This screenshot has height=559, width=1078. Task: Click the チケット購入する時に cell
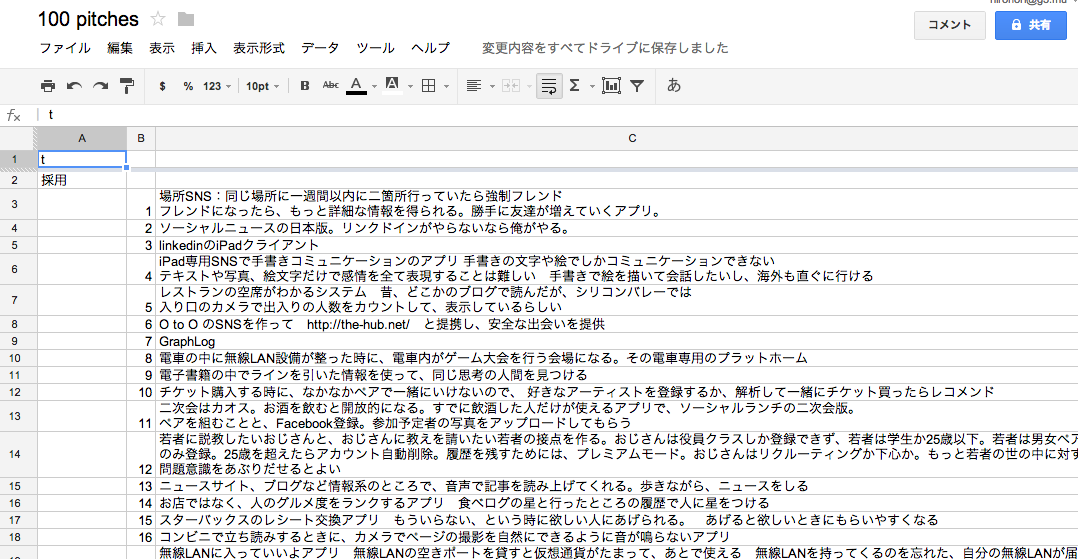pyautogui.click(x=617, y=393)
